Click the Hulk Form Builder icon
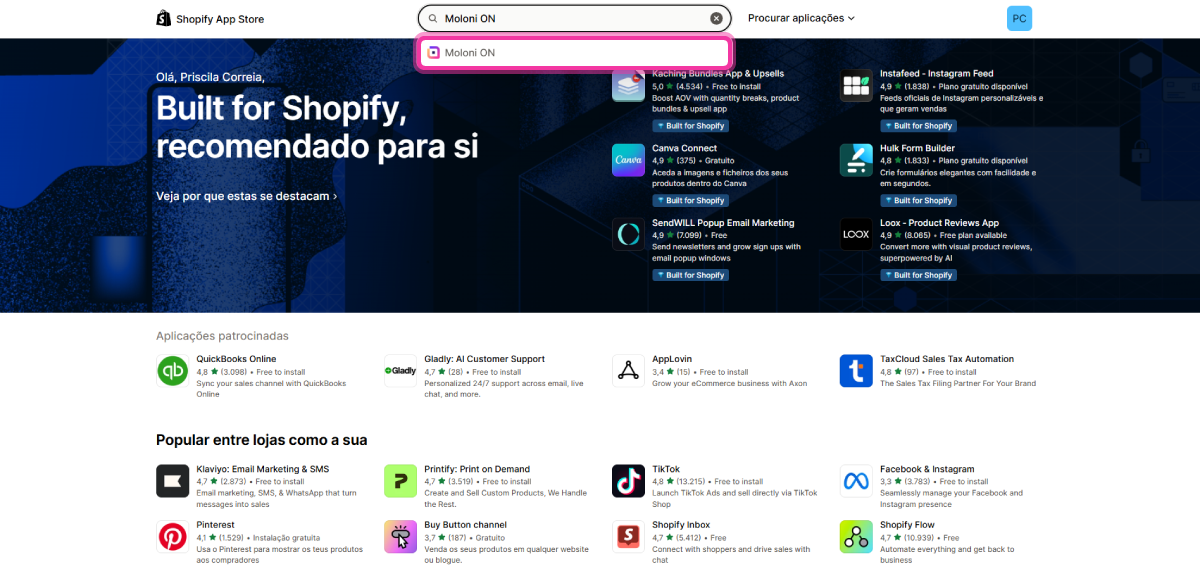The height and width of the screenshot is (570, 1200). [x=856, y=160]
